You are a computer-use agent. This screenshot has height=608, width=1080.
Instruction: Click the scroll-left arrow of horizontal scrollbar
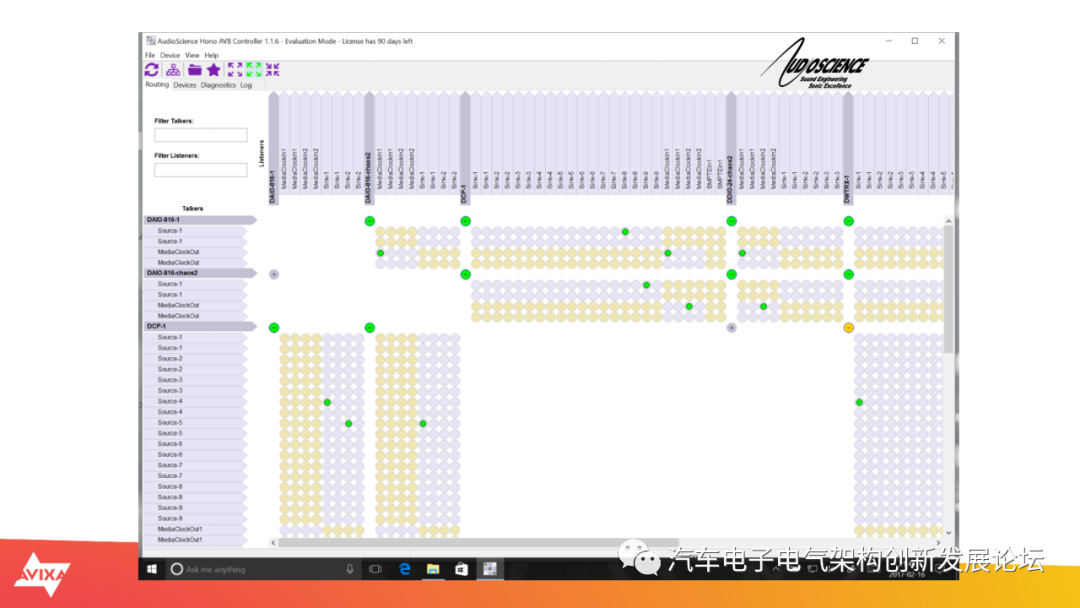(273, 543)
